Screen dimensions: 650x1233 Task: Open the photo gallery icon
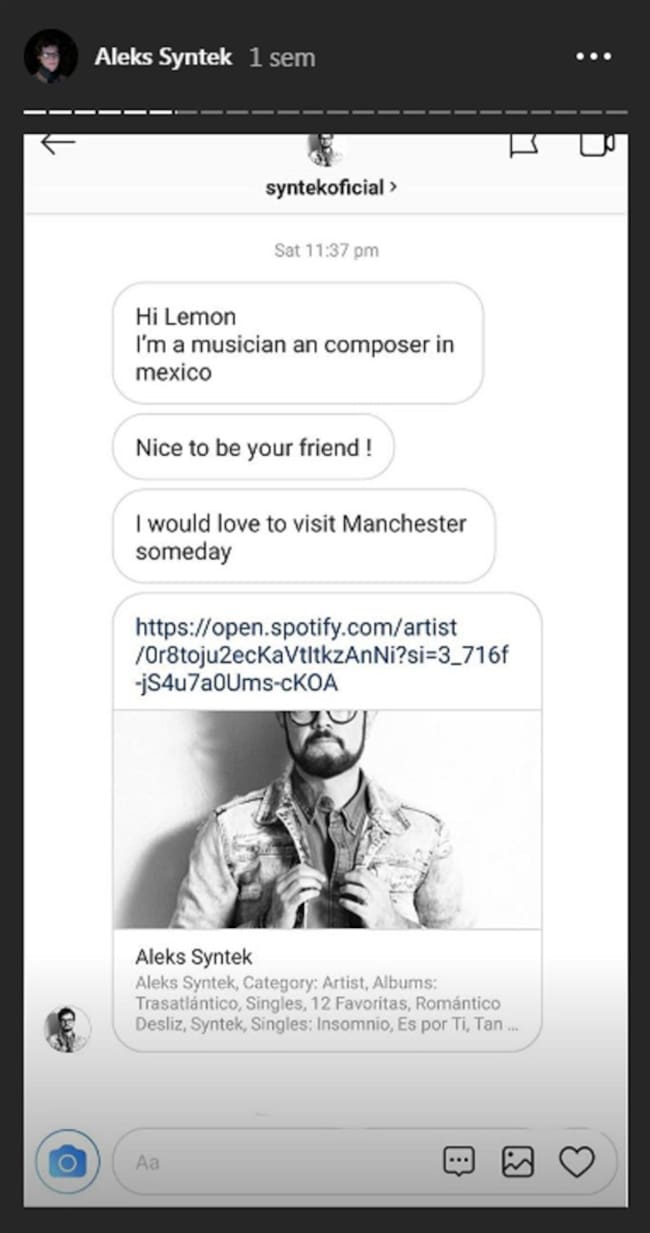[517, 1161]
